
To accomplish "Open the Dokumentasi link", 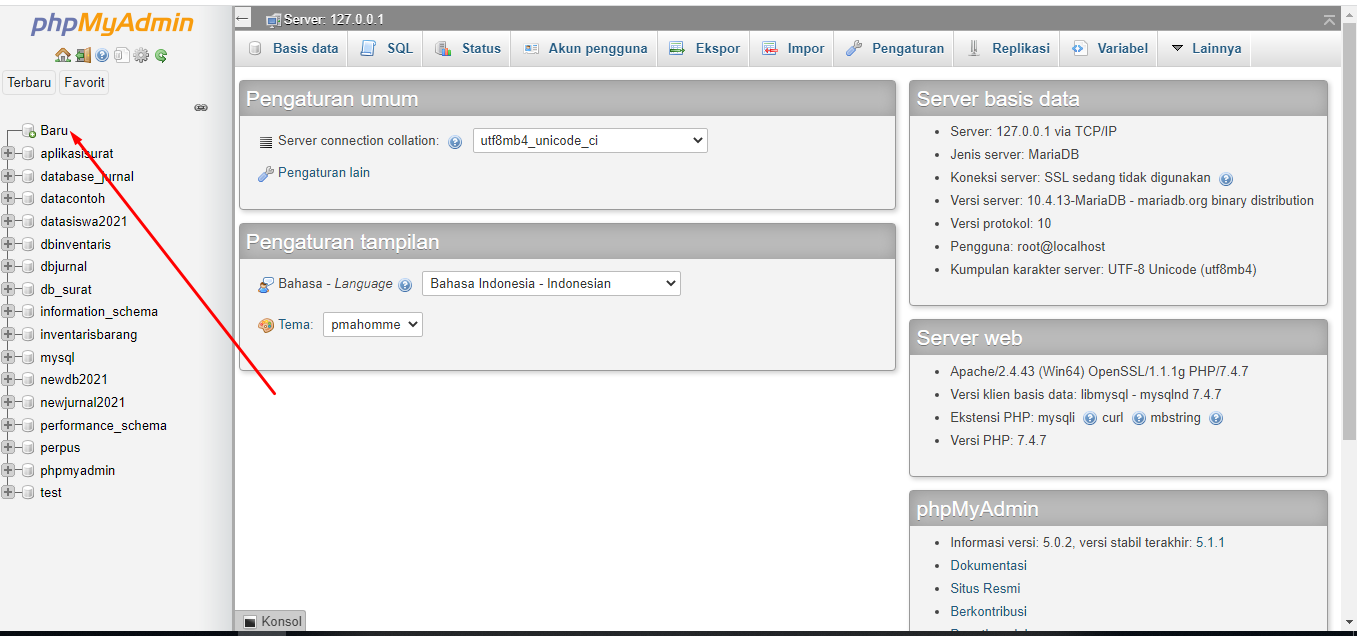I will [988, 565].
